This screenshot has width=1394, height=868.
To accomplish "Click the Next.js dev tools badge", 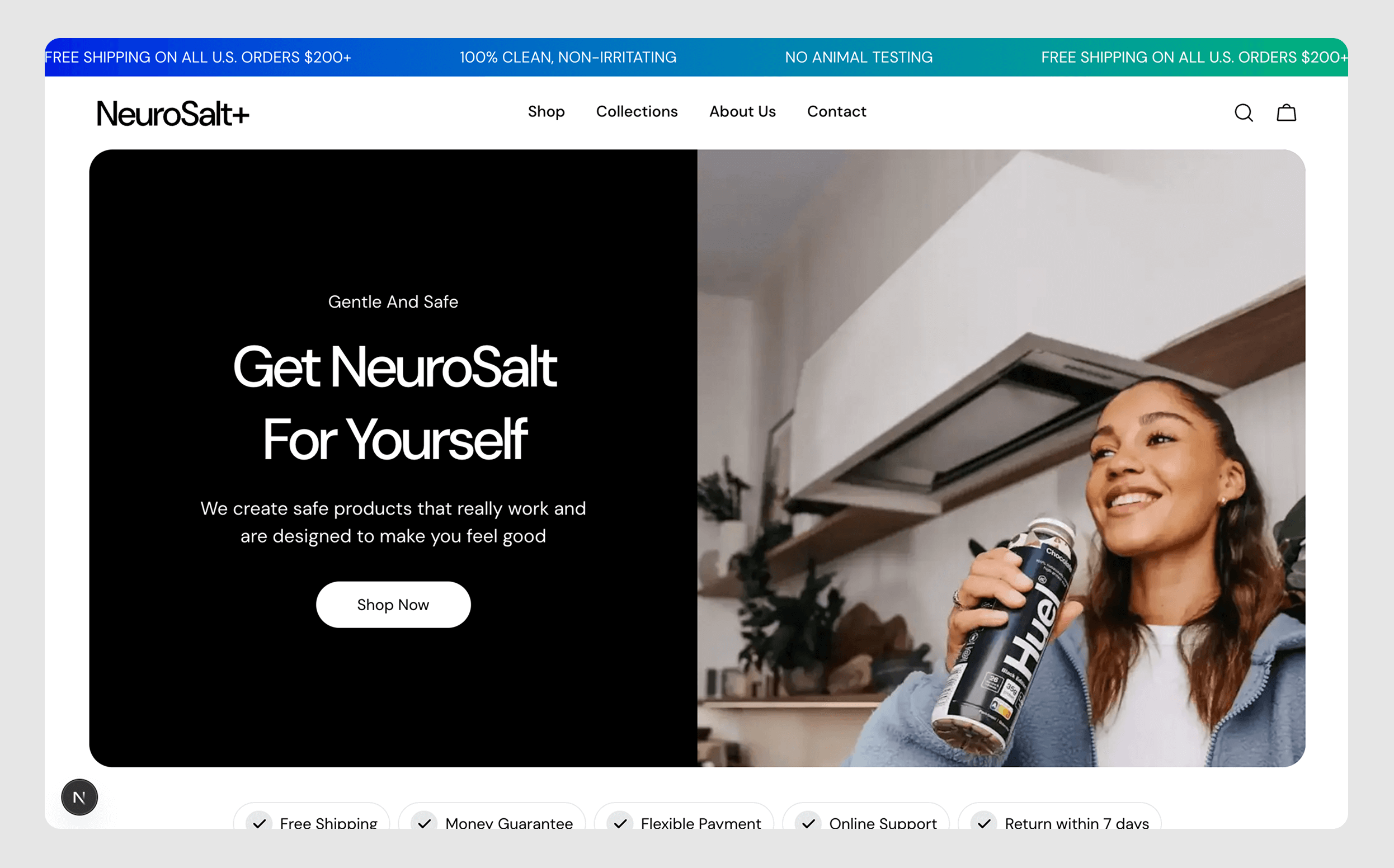I will click(x=79, y=797).
